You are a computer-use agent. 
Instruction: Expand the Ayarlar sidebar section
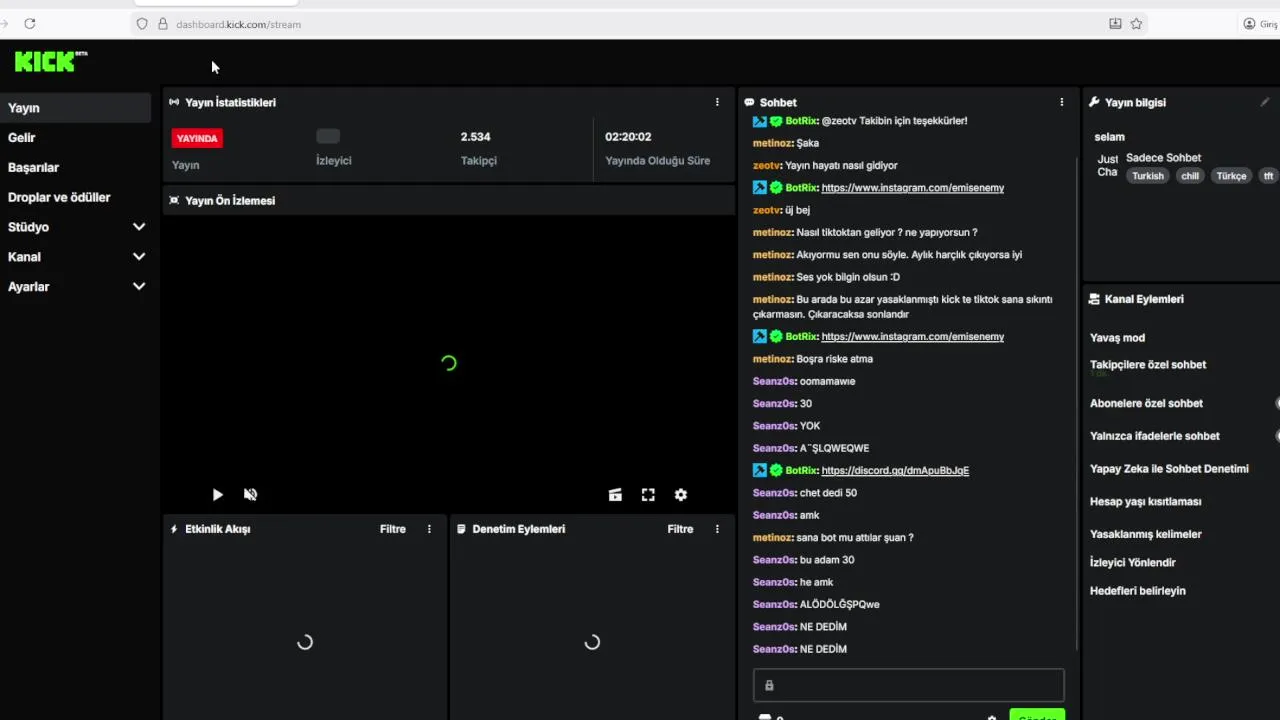pos(139,286)
